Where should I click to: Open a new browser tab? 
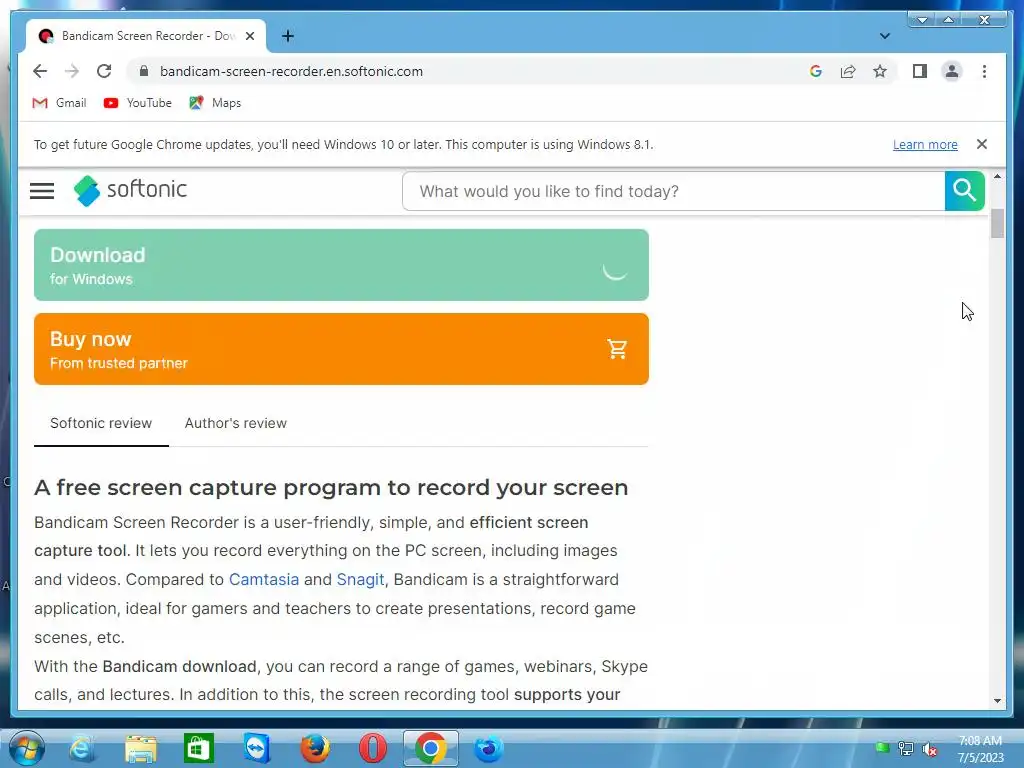(x=287, y=36)
